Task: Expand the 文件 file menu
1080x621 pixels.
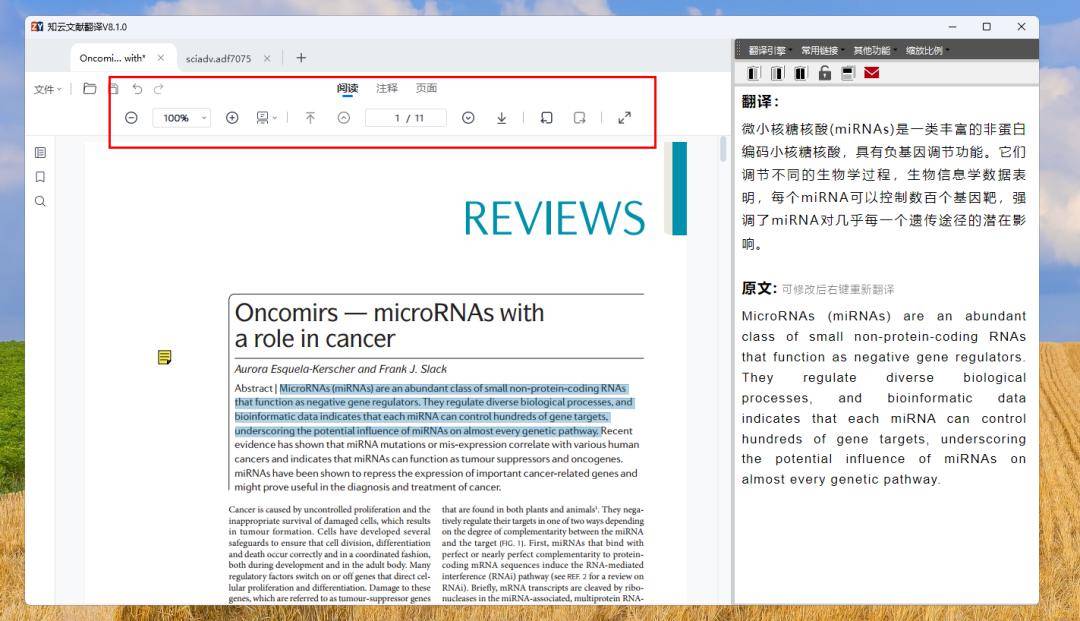Action: click(x=47, y=89)
